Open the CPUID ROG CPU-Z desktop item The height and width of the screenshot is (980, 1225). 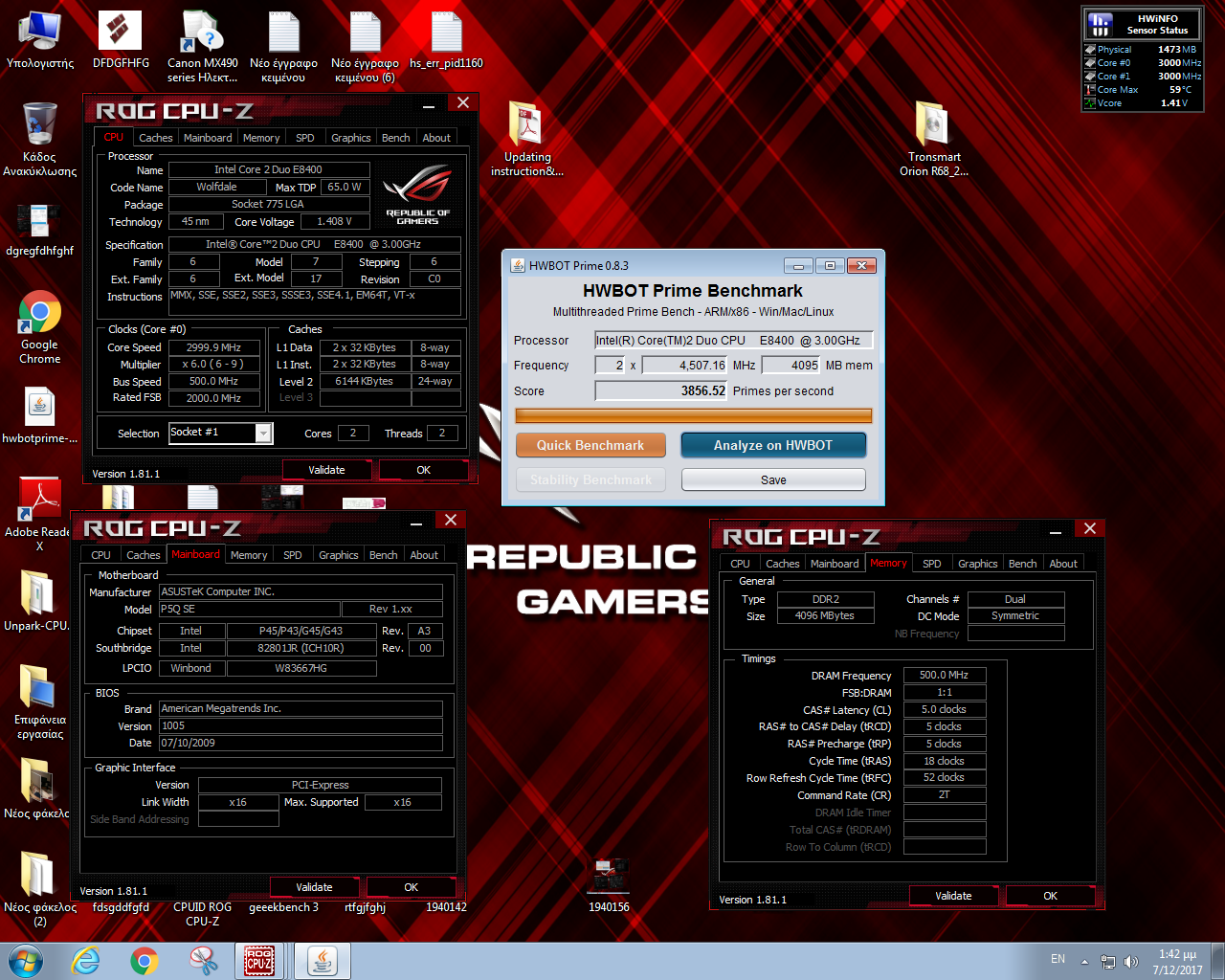[202, 914]
